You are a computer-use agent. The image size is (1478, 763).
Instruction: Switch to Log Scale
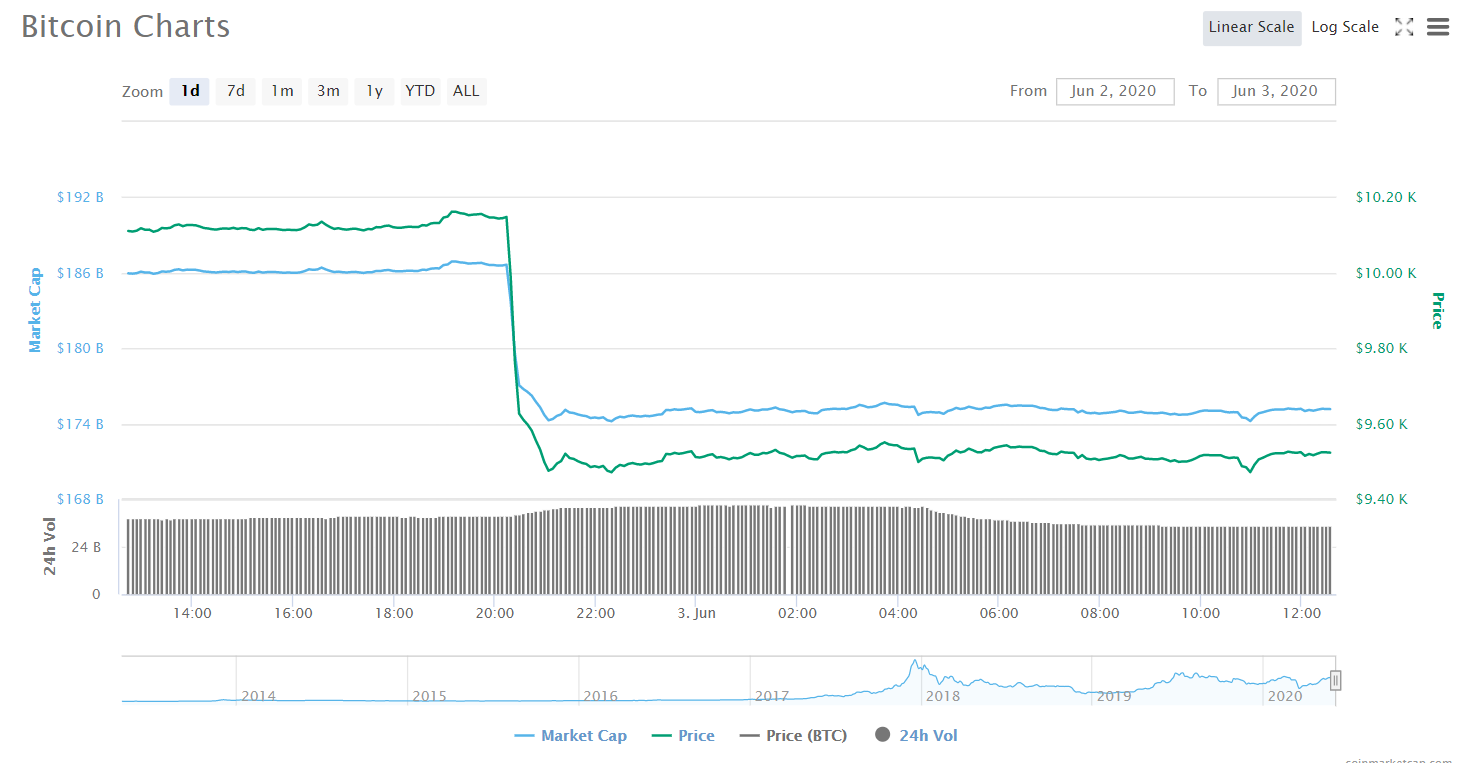[x=1345, y=27]
